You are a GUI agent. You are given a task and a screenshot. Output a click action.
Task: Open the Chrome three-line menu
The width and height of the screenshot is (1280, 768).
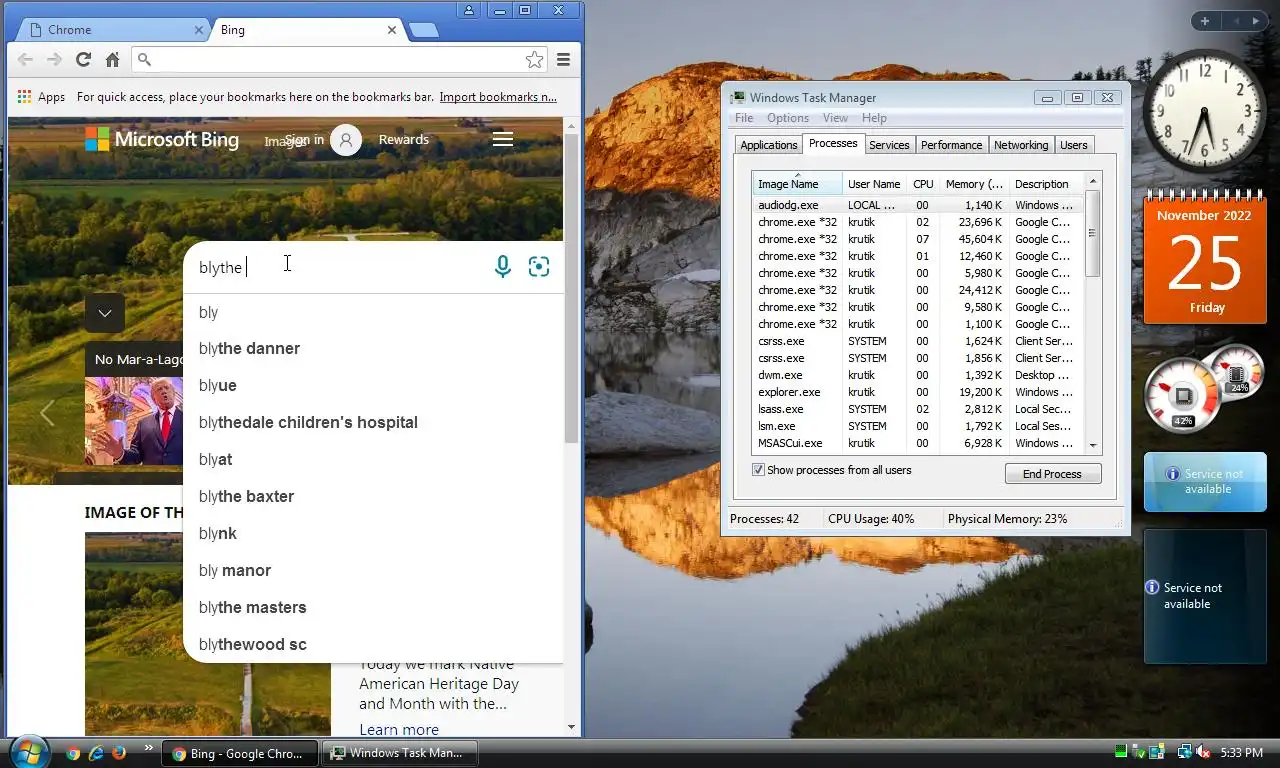(564, 60)
